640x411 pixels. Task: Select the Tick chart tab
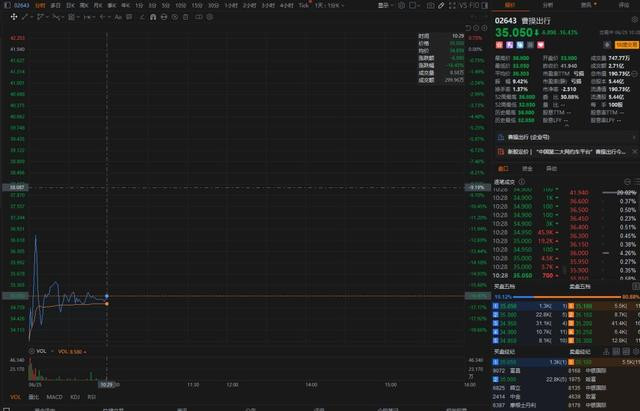tap(304, 5)
